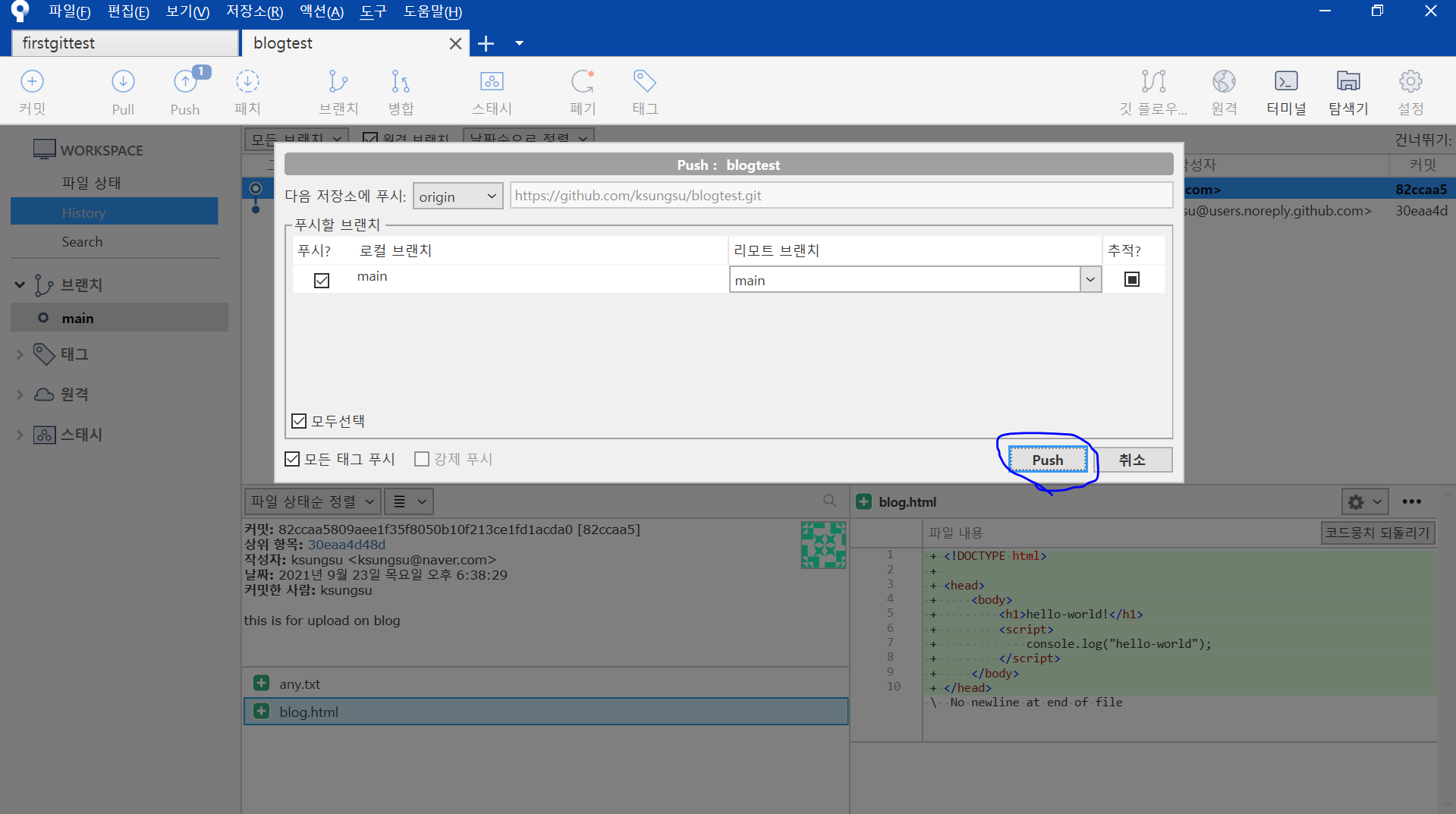Select History in the sidebar
Image resolution: width=1456 pixels, height=814 pixels.
tap(115, 212)
